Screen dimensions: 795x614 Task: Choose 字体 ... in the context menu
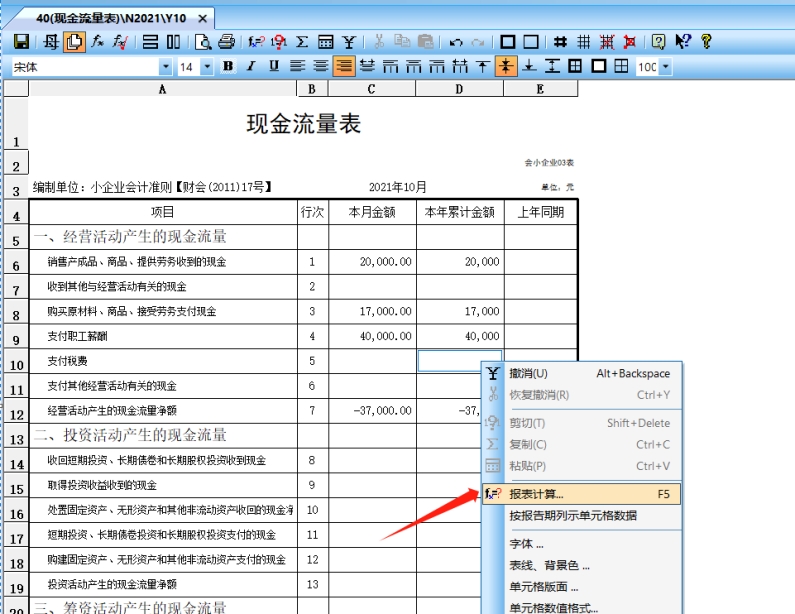click(527, 544)
